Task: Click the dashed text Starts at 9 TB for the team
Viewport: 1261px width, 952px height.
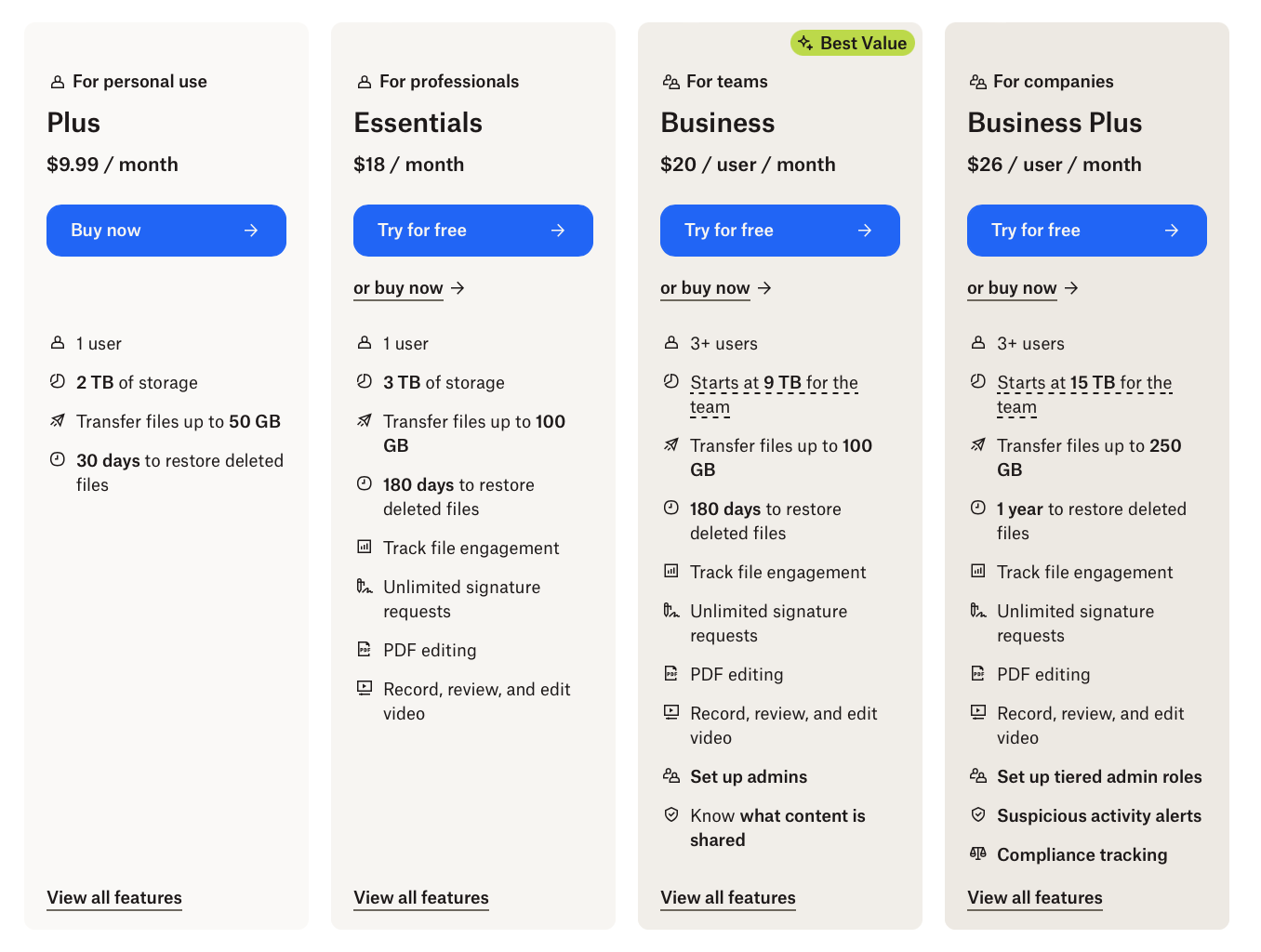Action: pos(774,394)
